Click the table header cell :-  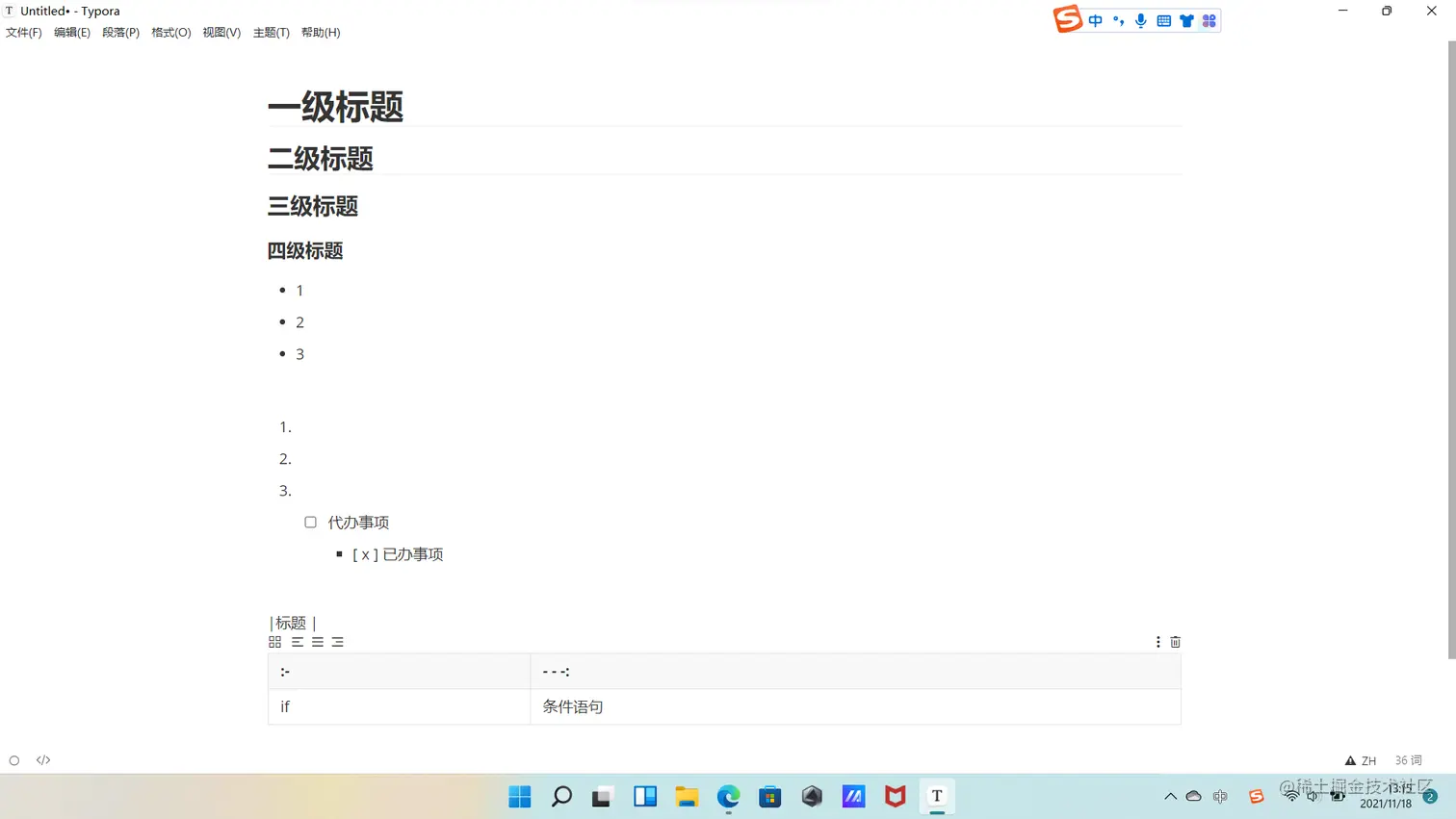click(x=399, y=672)
